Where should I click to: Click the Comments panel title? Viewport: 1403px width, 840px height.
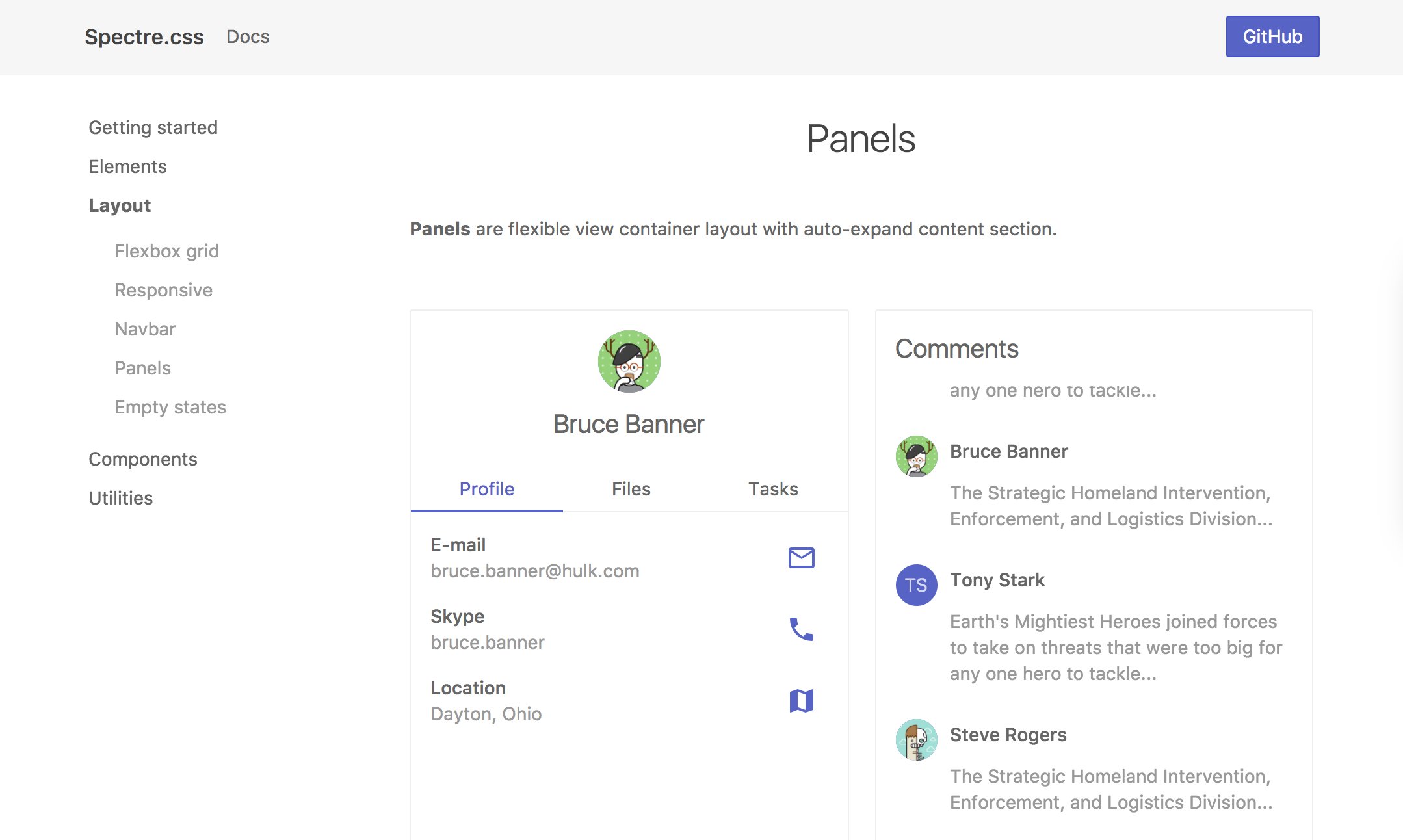956,348
